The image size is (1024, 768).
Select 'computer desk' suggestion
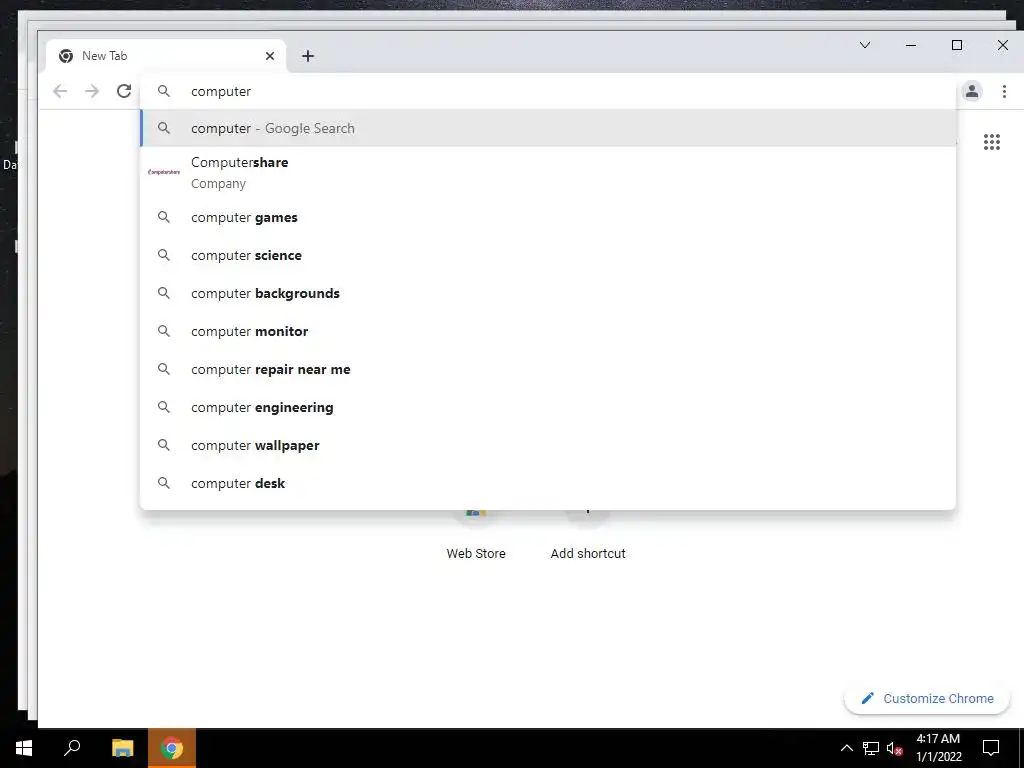(547, 483)
